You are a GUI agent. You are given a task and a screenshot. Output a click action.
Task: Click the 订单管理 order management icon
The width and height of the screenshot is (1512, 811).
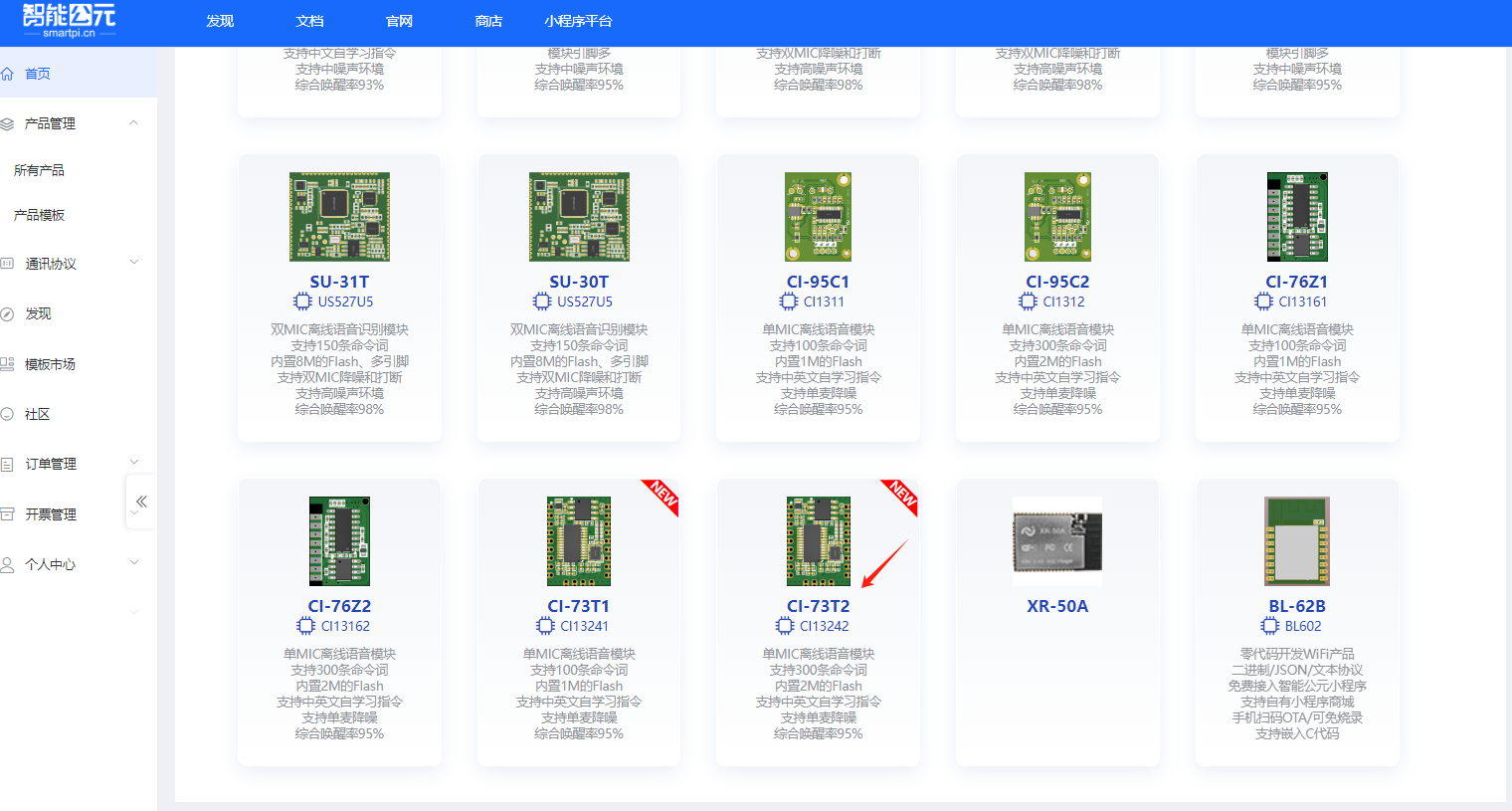pyautogui.click(x=10, y=463)
